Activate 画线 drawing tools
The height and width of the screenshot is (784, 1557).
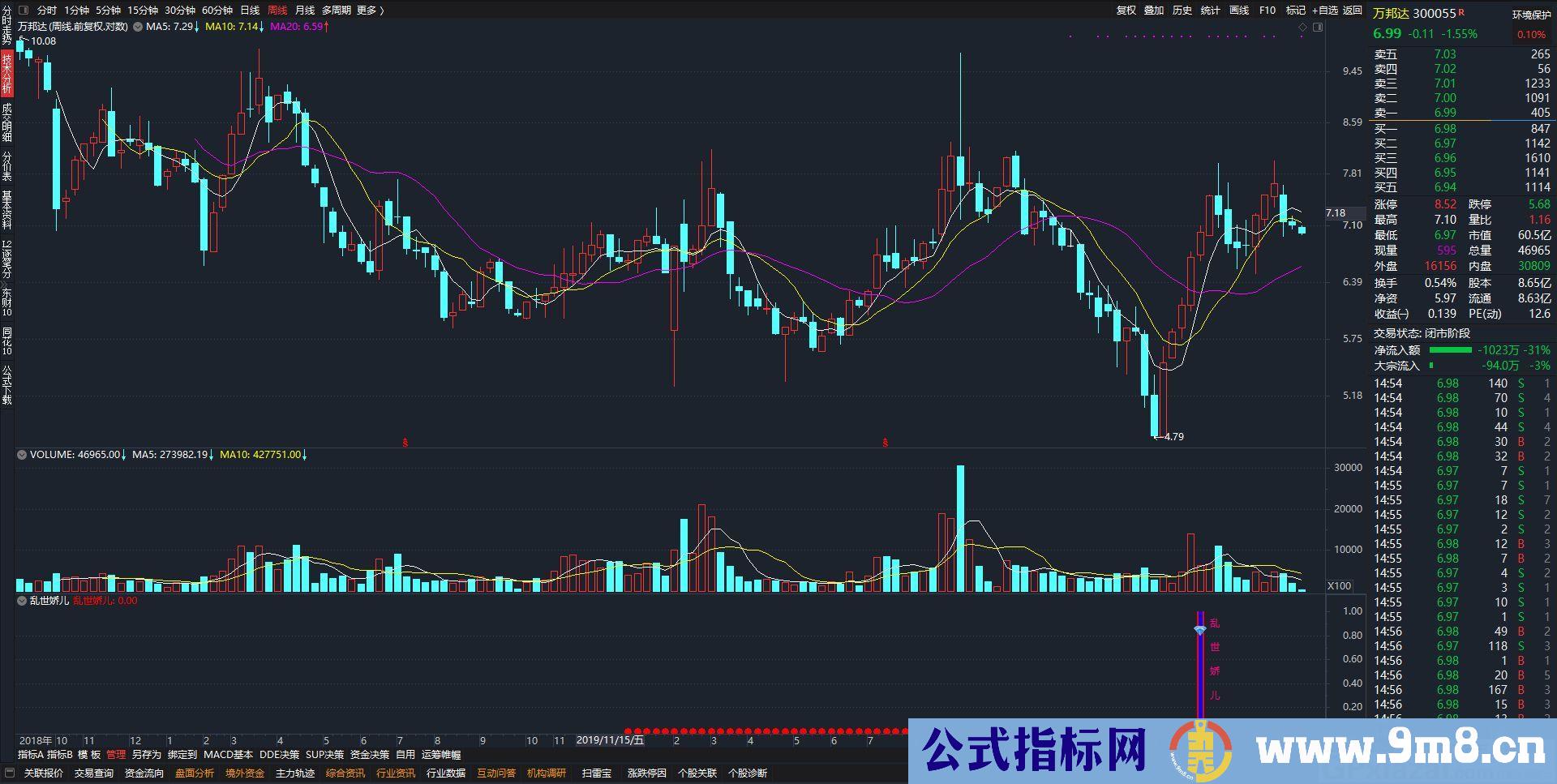1239,11
